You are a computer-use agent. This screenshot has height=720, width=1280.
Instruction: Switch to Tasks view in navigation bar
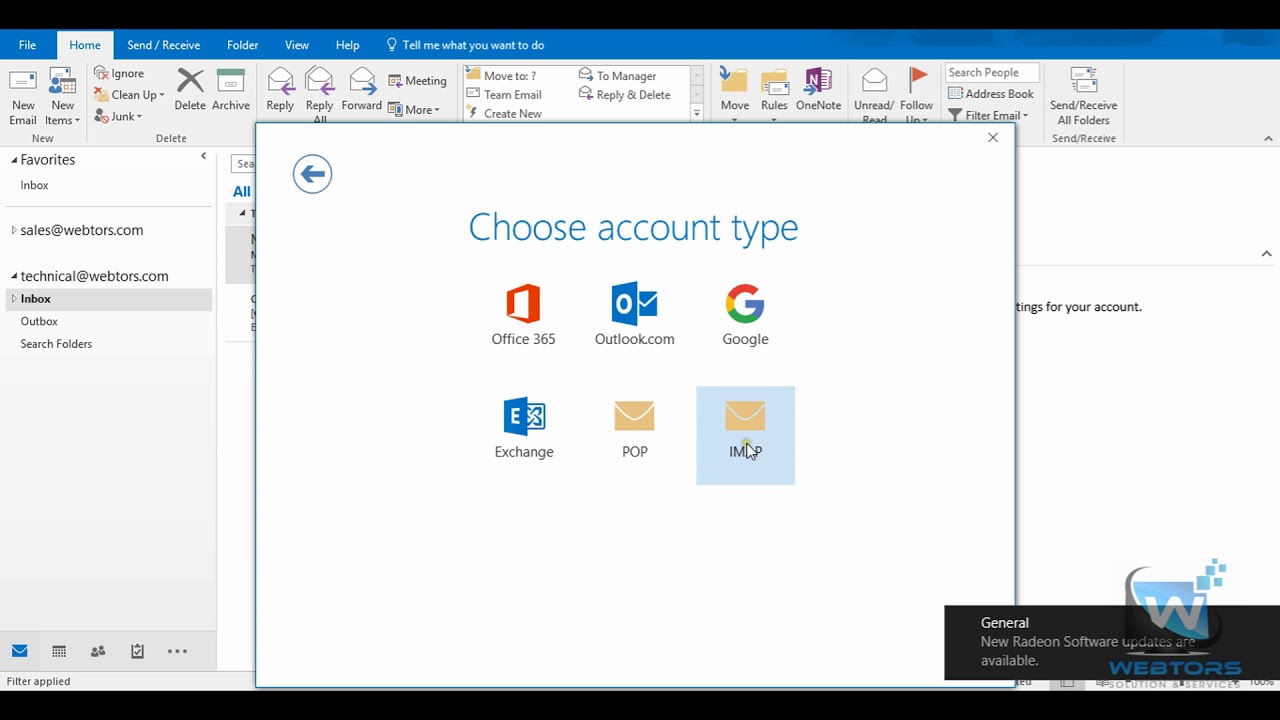(137, 651)
